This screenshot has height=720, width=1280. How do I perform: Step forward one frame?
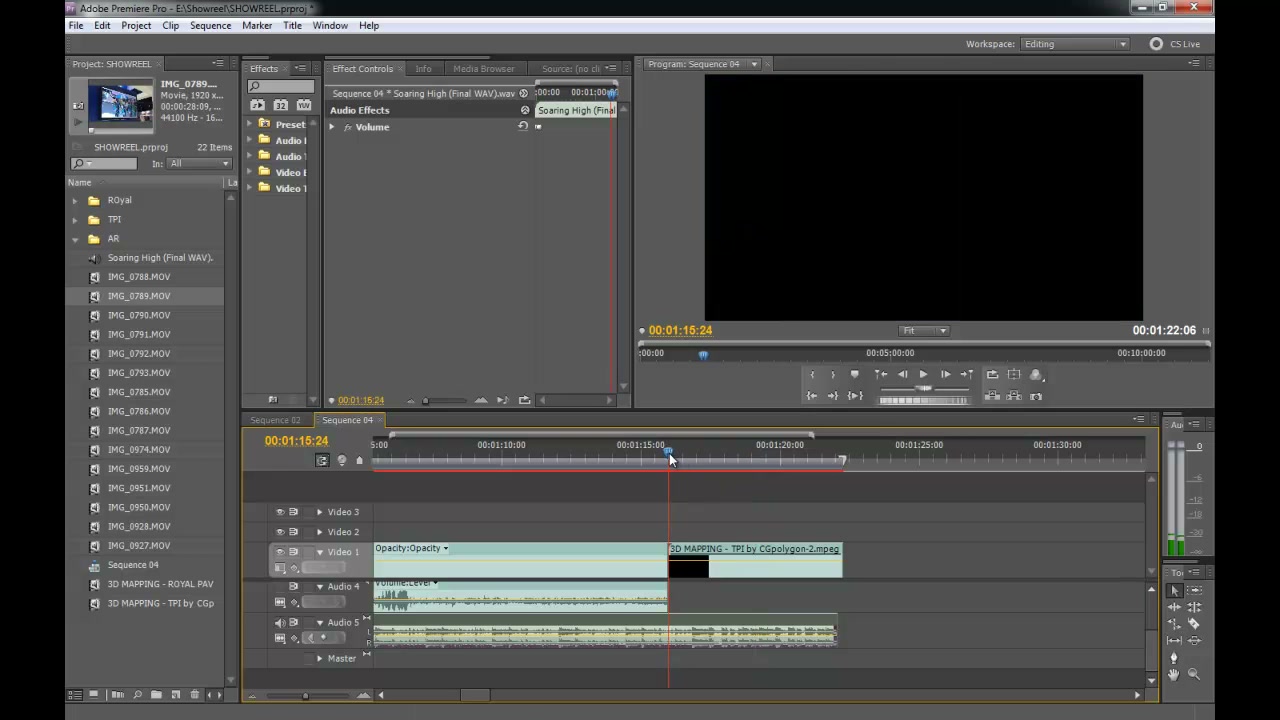click(945, 374)
